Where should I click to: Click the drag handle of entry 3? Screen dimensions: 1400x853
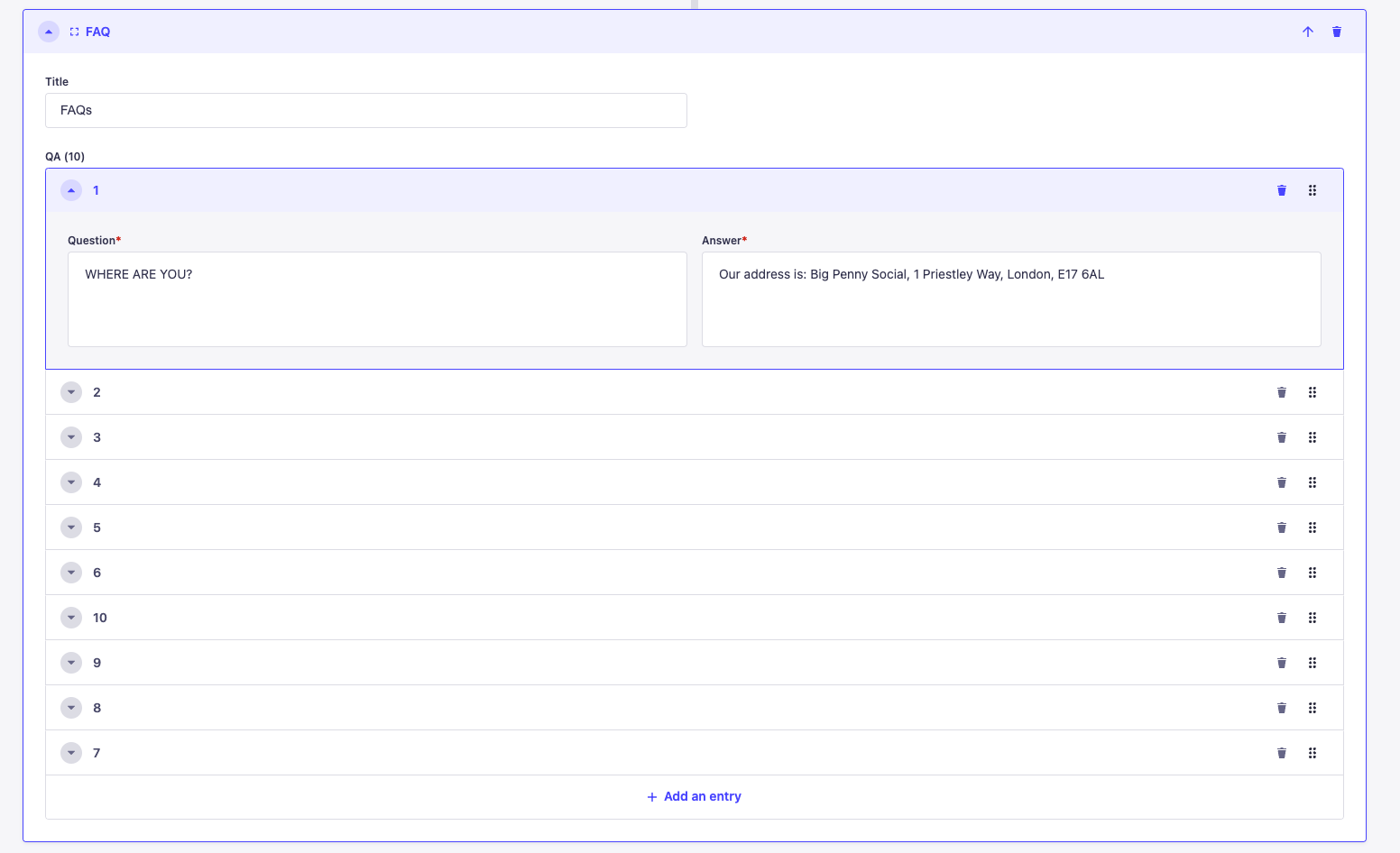[x=1312, y=437]
